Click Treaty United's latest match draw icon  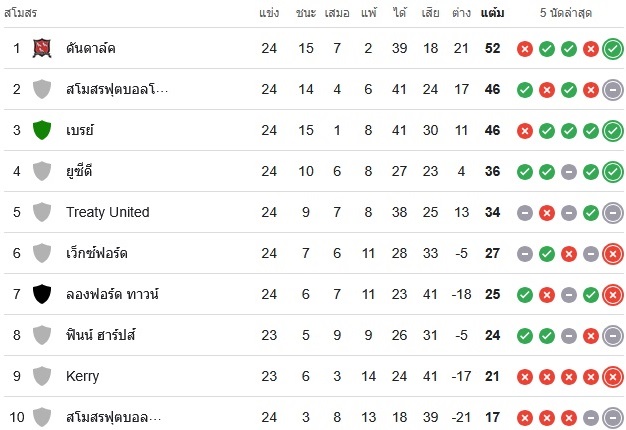click(x=613, y=213)
